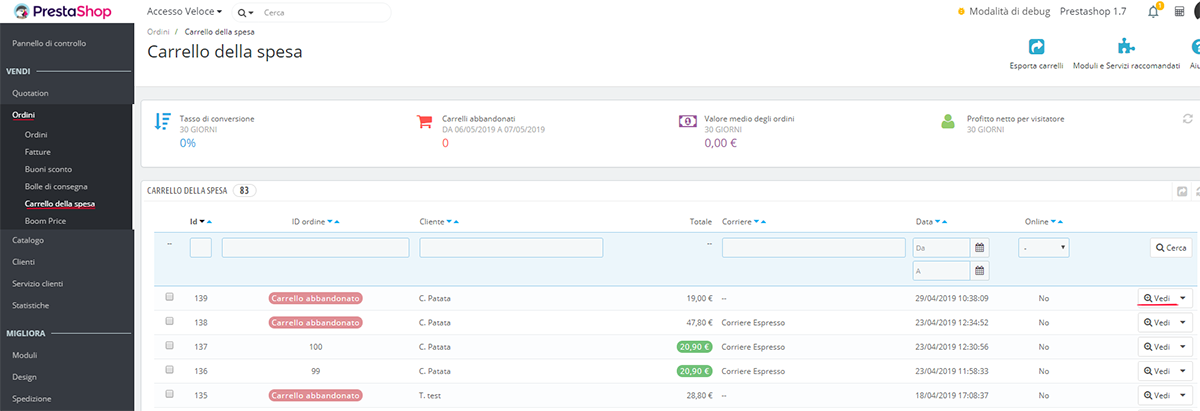Open calendar picker for A date

tap(980, 271)
